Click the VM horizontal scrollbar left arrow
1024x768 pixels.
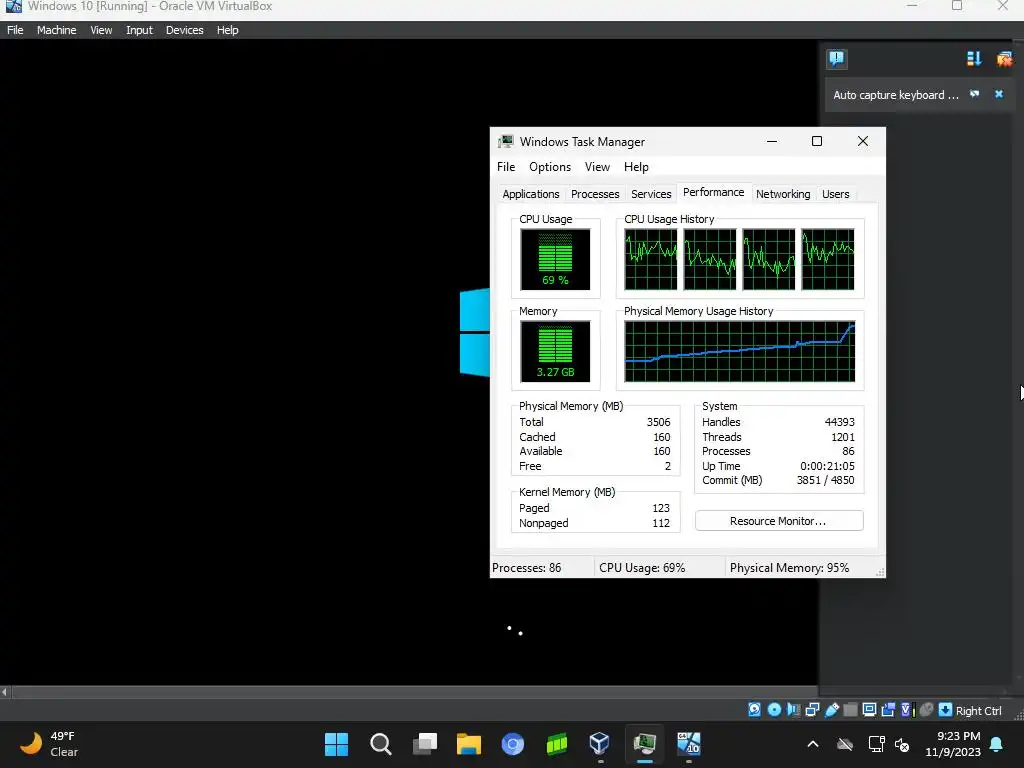click(x=5, y=692)
